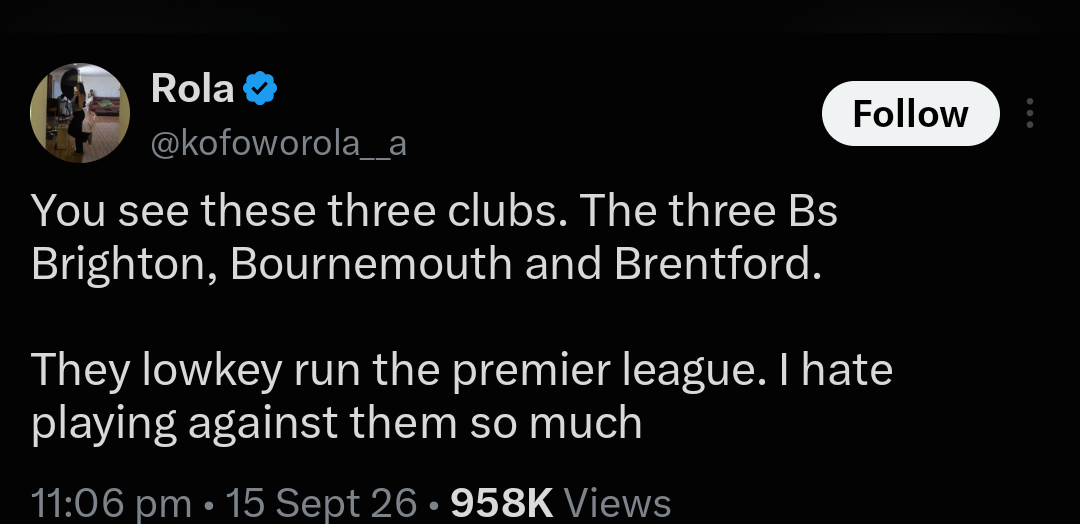Click the 11:06 pm timestamp

[x=112, y=503]
